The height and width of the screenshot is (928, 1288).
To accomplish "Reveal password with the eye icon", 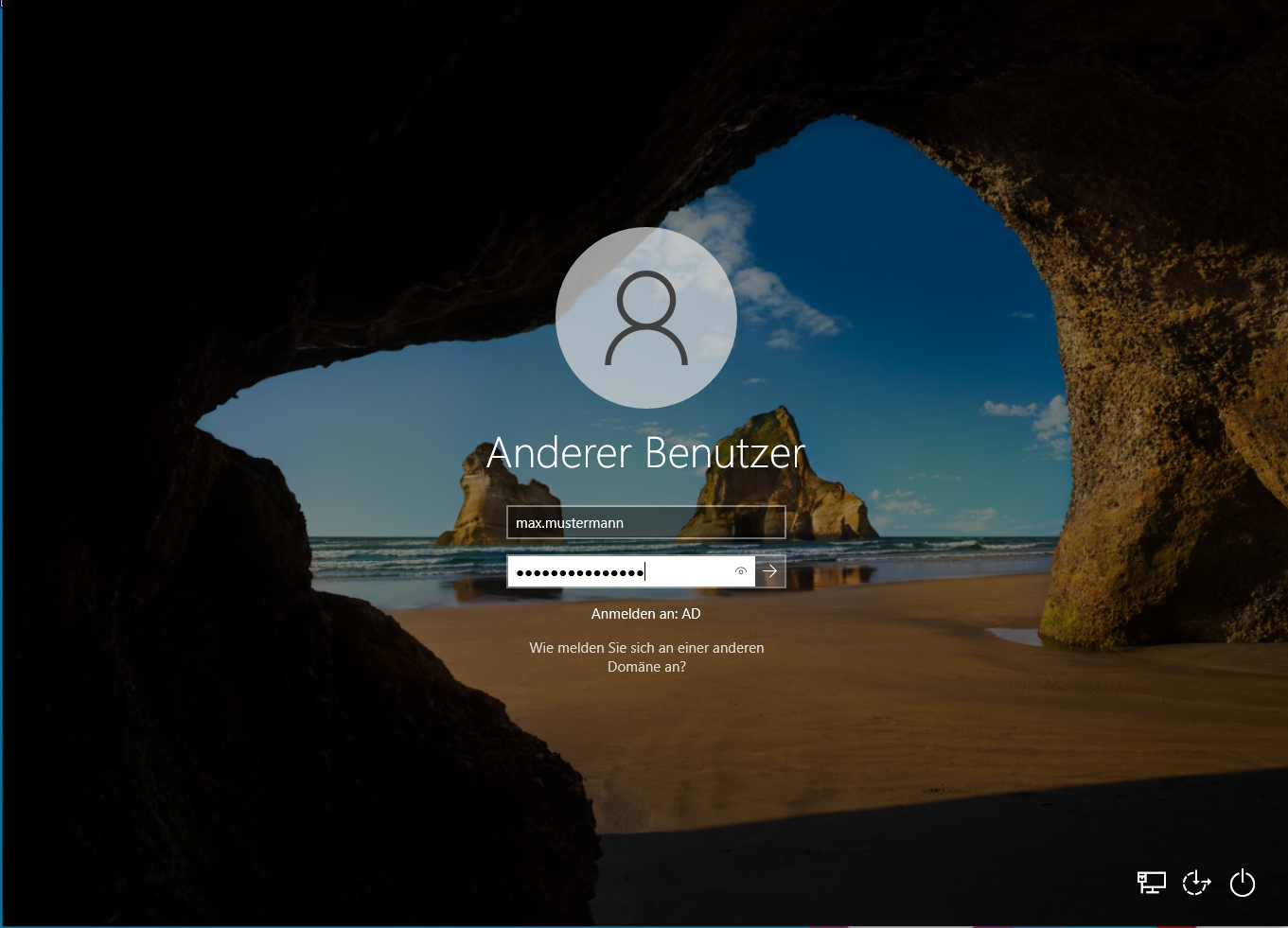I will [741, 571].
